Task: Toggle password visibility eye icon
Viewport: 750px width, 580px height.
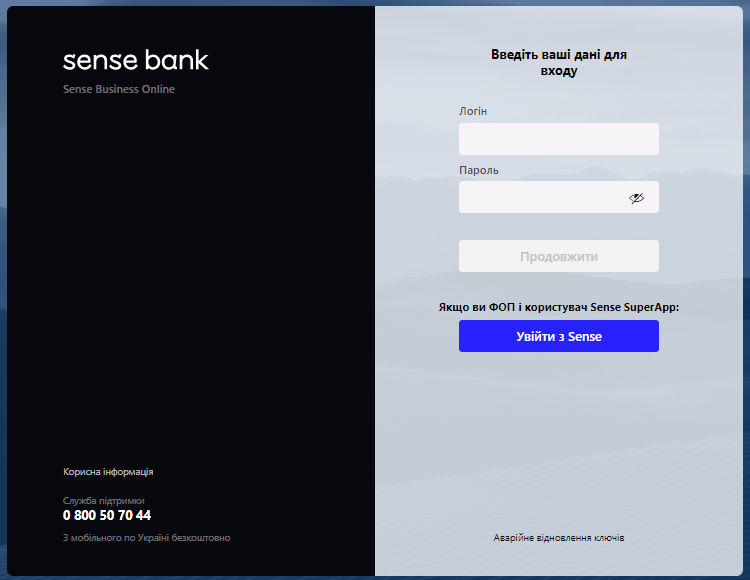Action: click(x=636, y=197)
